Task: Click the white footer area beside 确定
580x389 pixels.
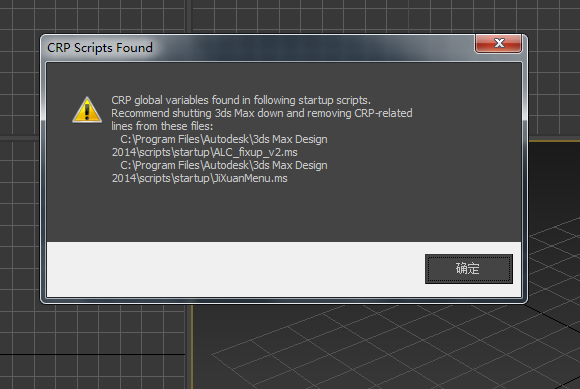Action: point(235,269)
